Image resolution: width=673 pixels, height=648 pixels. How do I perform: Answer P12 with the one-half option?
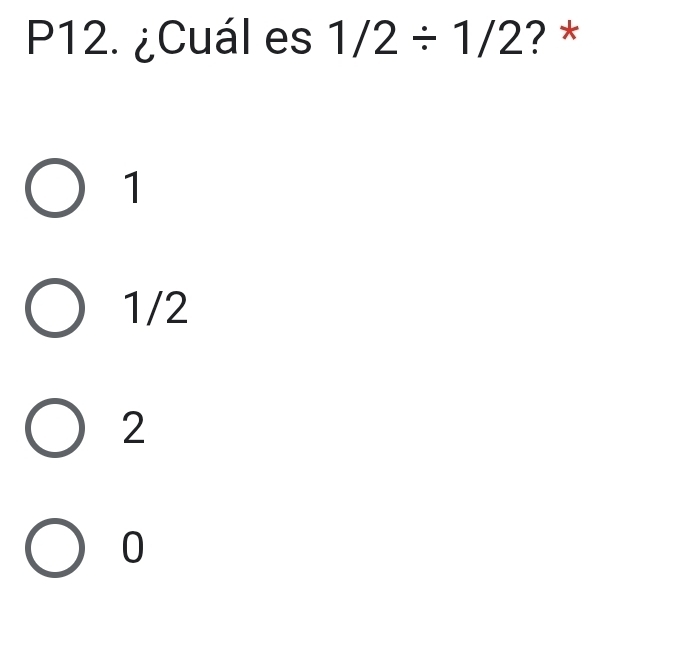click(54, 310)
